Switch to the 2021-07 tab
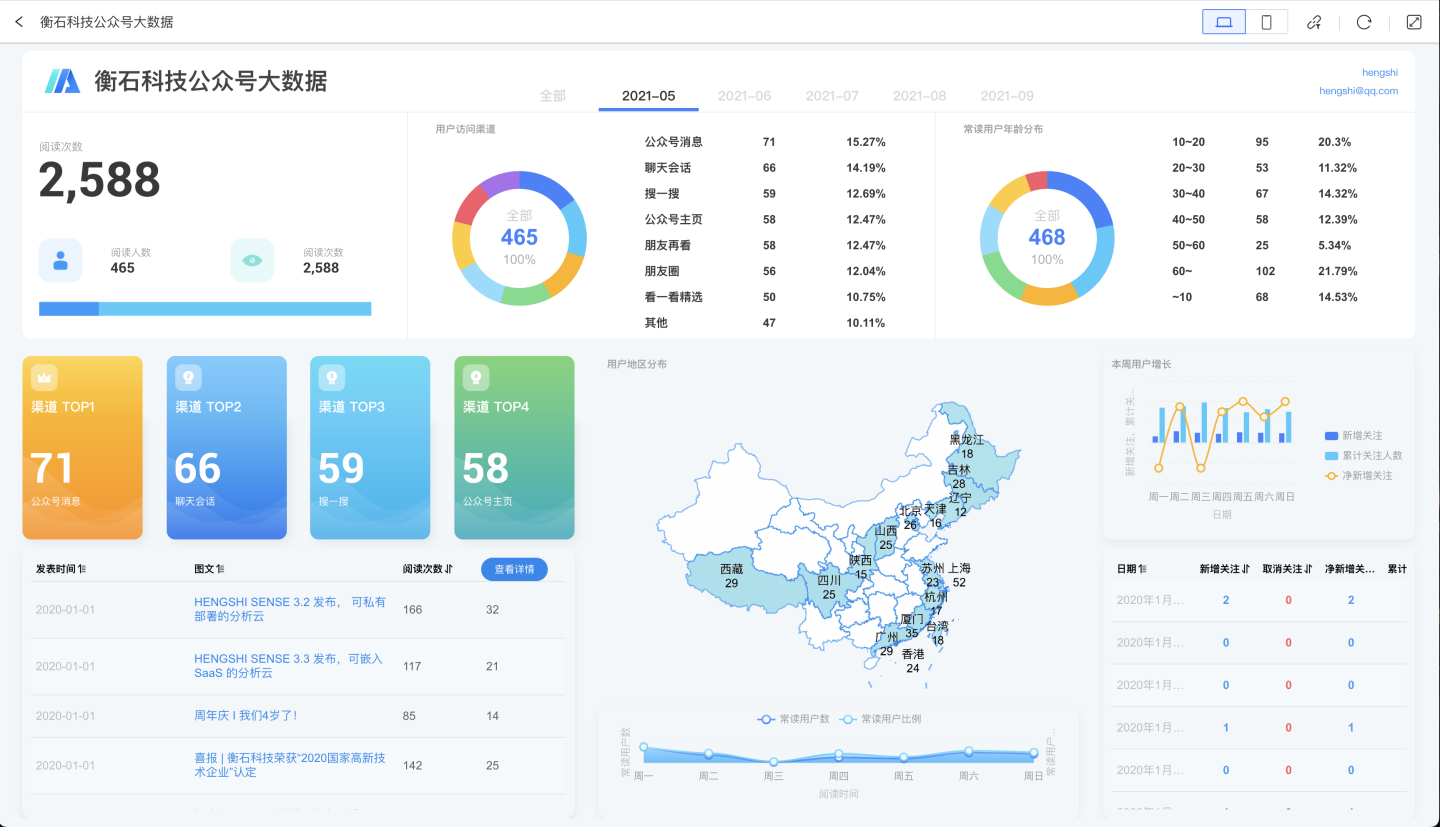Viewport: 1440px width, 827px height. click(x=831, y=96)
